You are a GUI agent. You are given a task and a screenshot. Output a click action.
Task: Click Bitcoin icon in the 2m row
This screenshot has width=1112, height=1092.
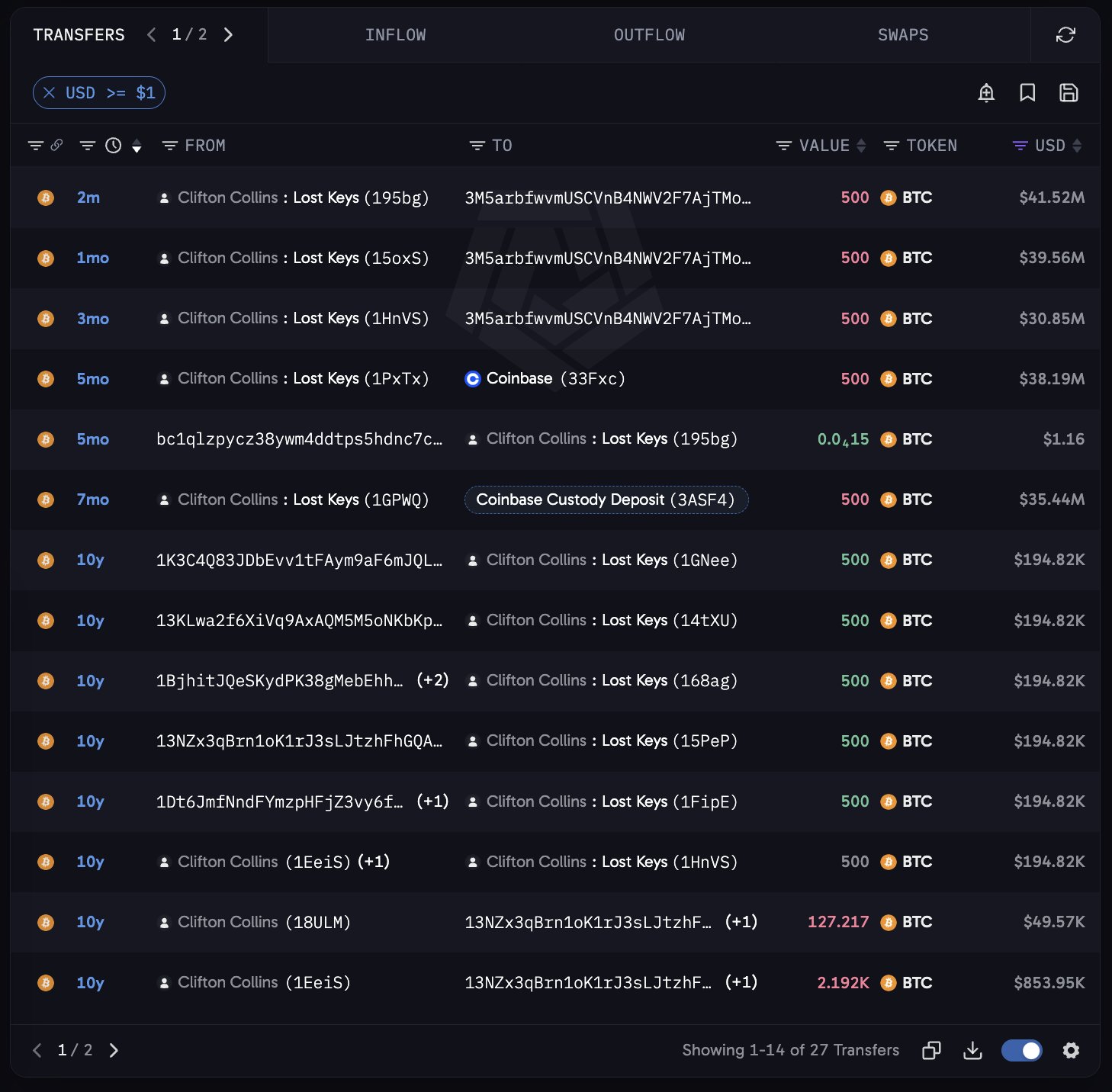coord(46,198)
